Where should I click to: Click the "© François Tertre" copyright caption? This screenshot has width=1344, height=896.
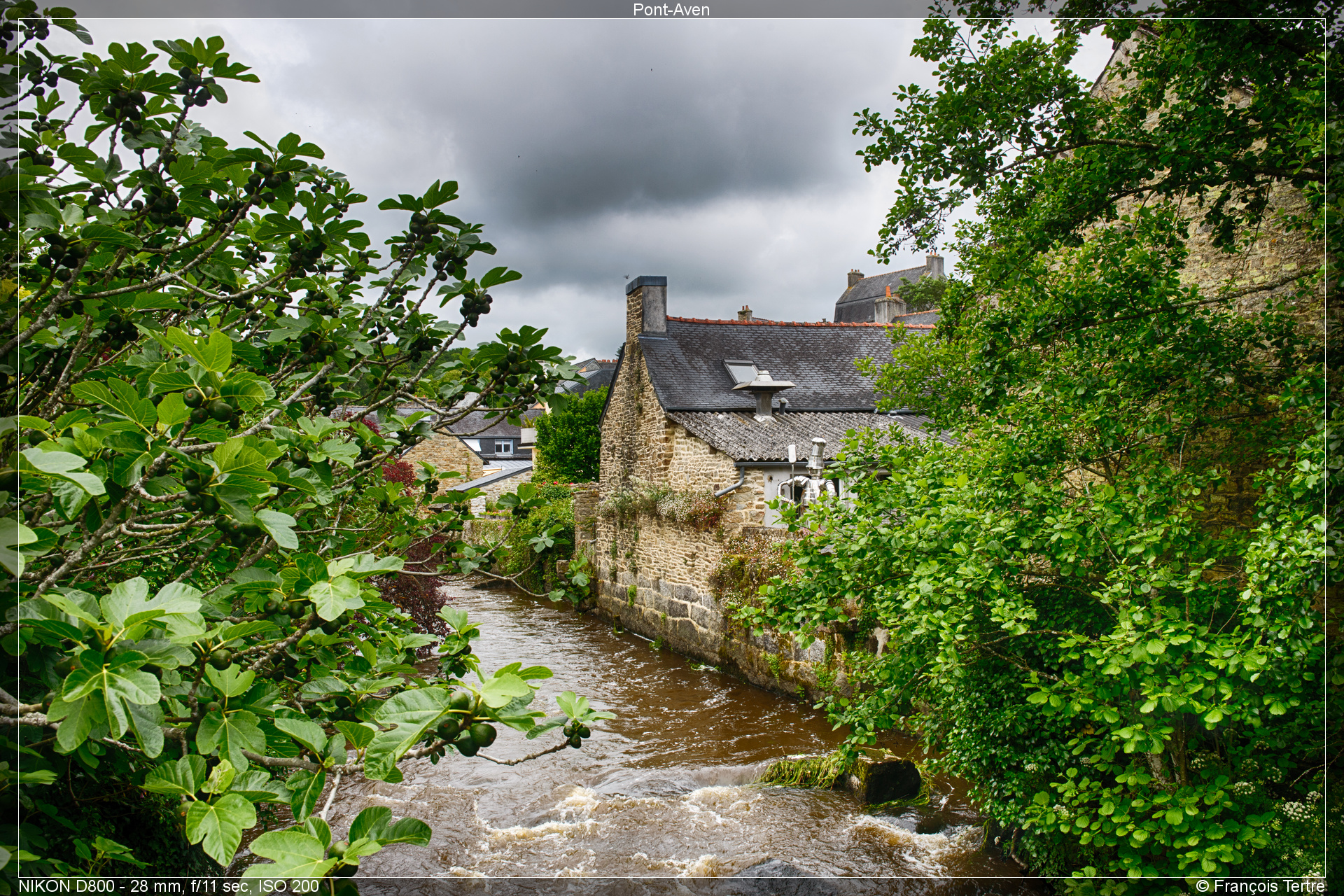pos(1261,886)
